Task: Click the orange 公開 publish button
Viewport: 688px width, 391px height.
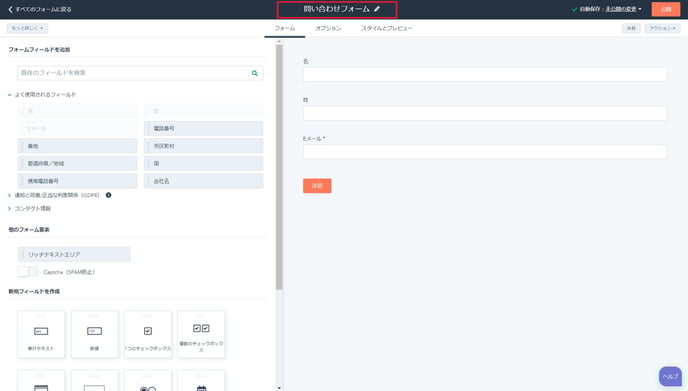Action: (666, 9)
